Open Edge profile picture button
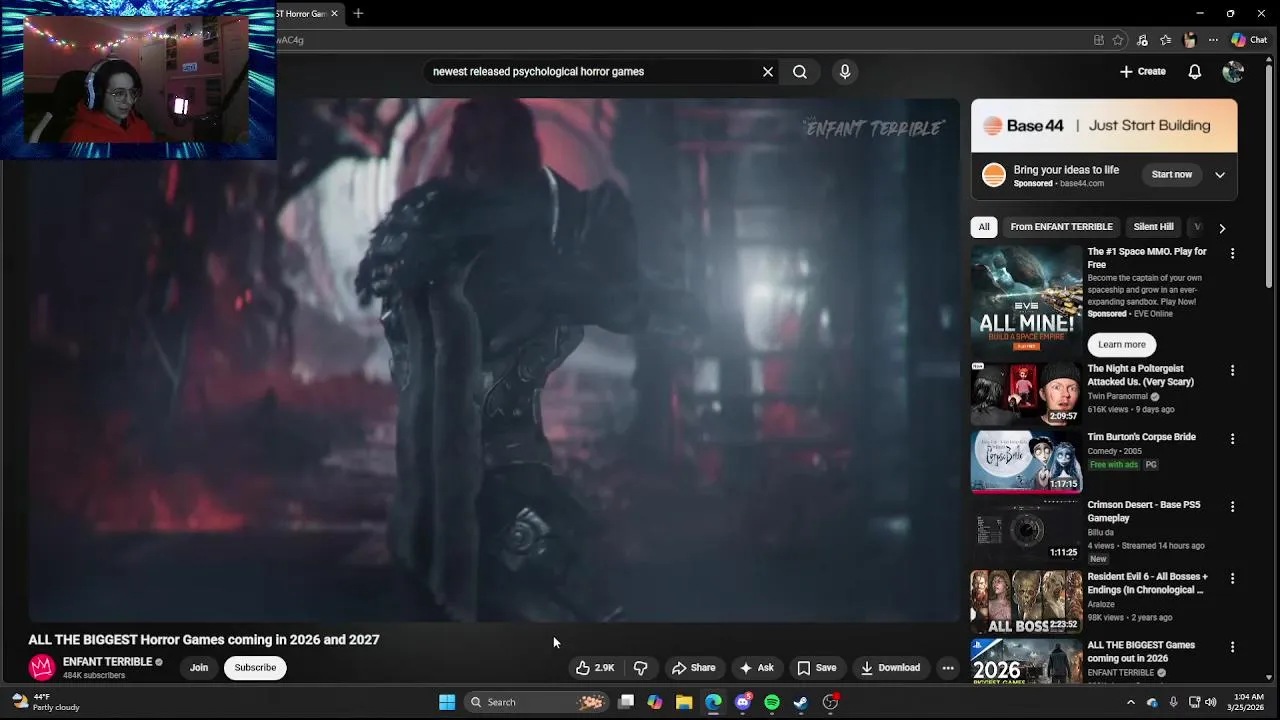This screenshot has height=720, width=1280. tap(1189, 40)
